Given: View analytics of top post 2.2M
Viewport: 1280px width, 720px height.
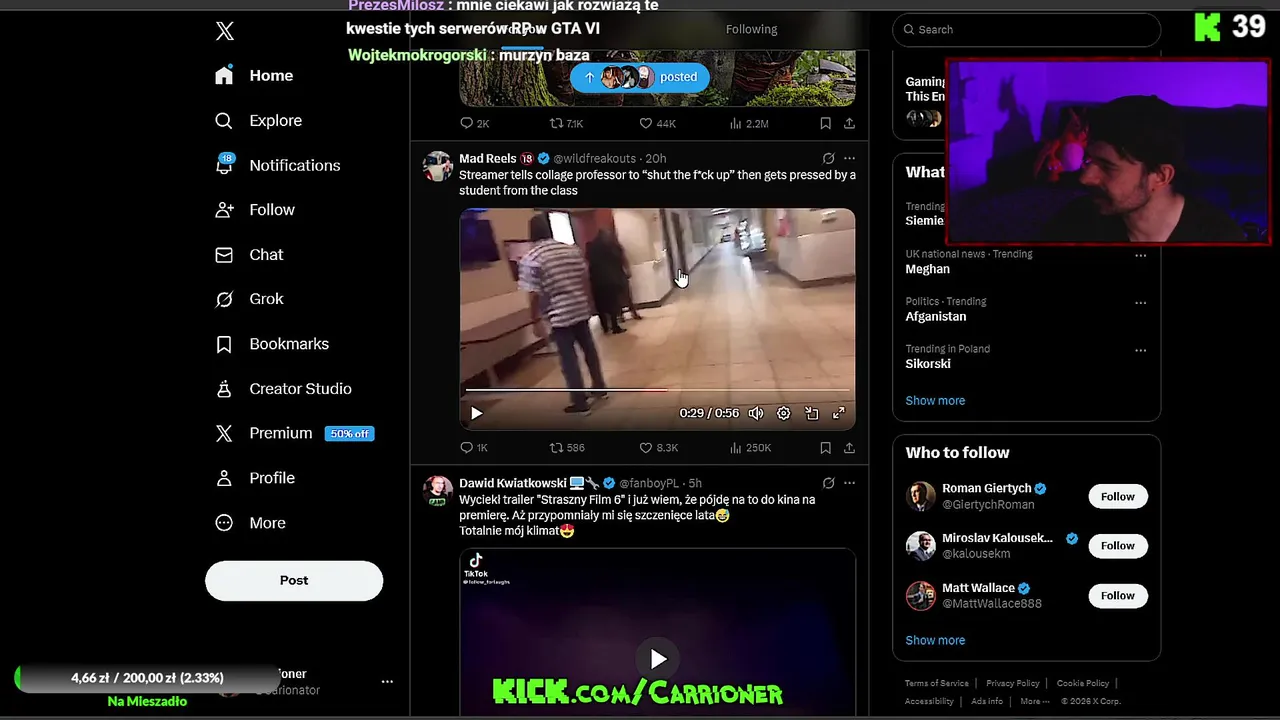Looking at the screenshot, I should tap(749, 124).
